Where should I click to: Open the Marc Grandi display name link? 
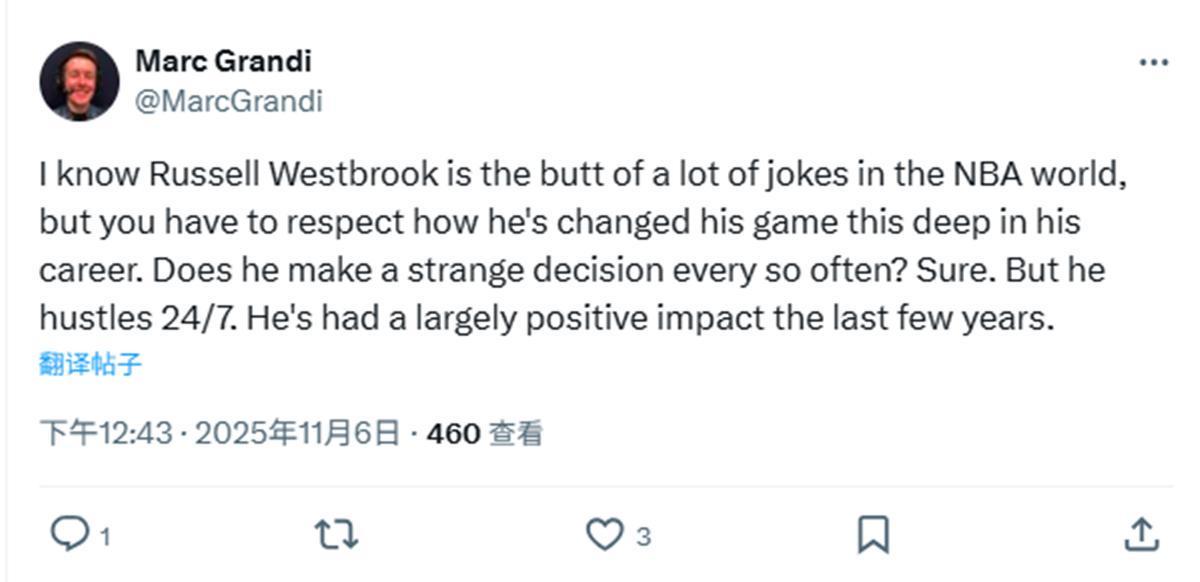(x=223, y=61)
